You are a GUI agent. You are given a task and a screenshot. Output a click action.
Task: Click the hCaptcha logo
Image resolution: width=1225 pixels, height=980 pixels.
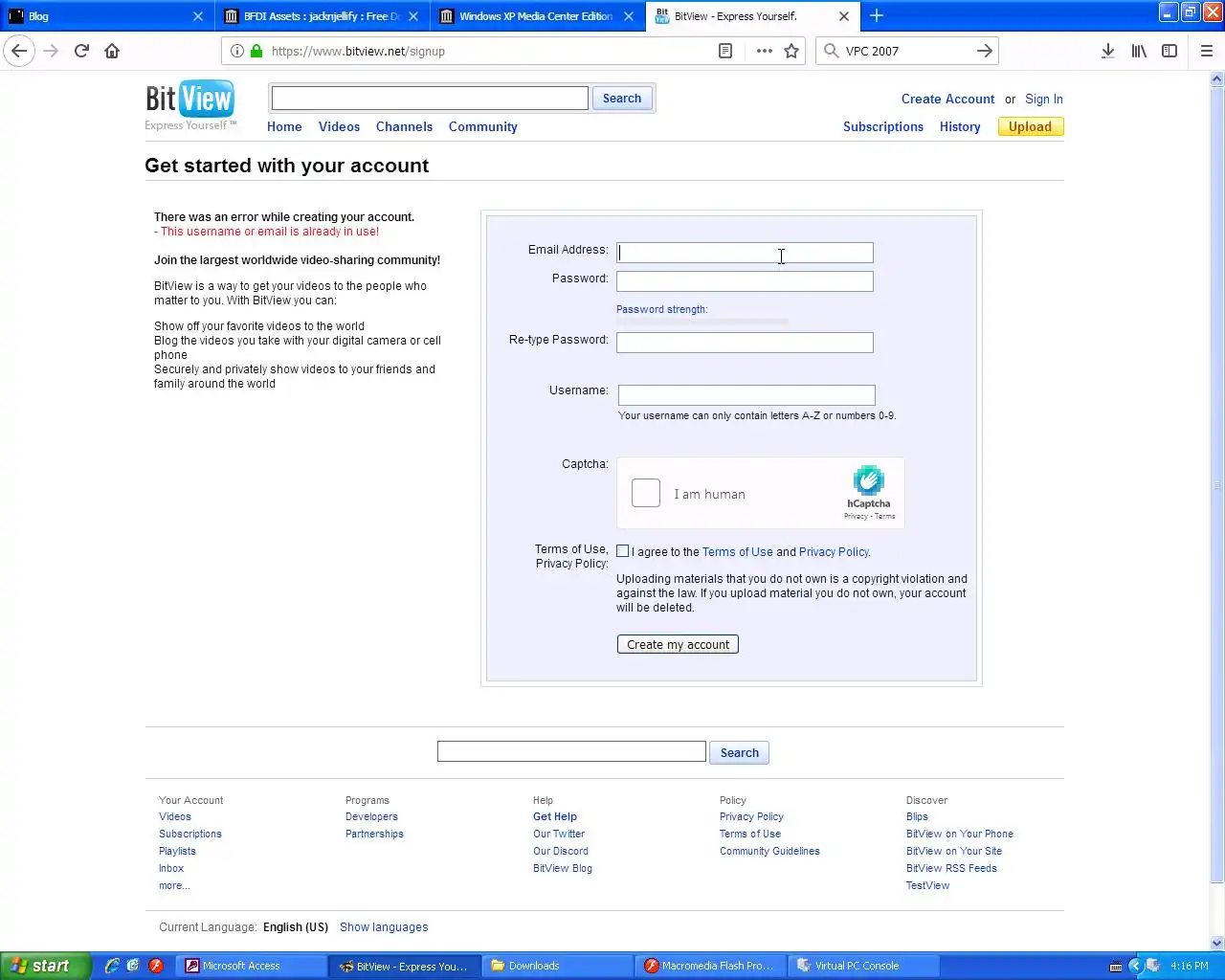point(868,486)
